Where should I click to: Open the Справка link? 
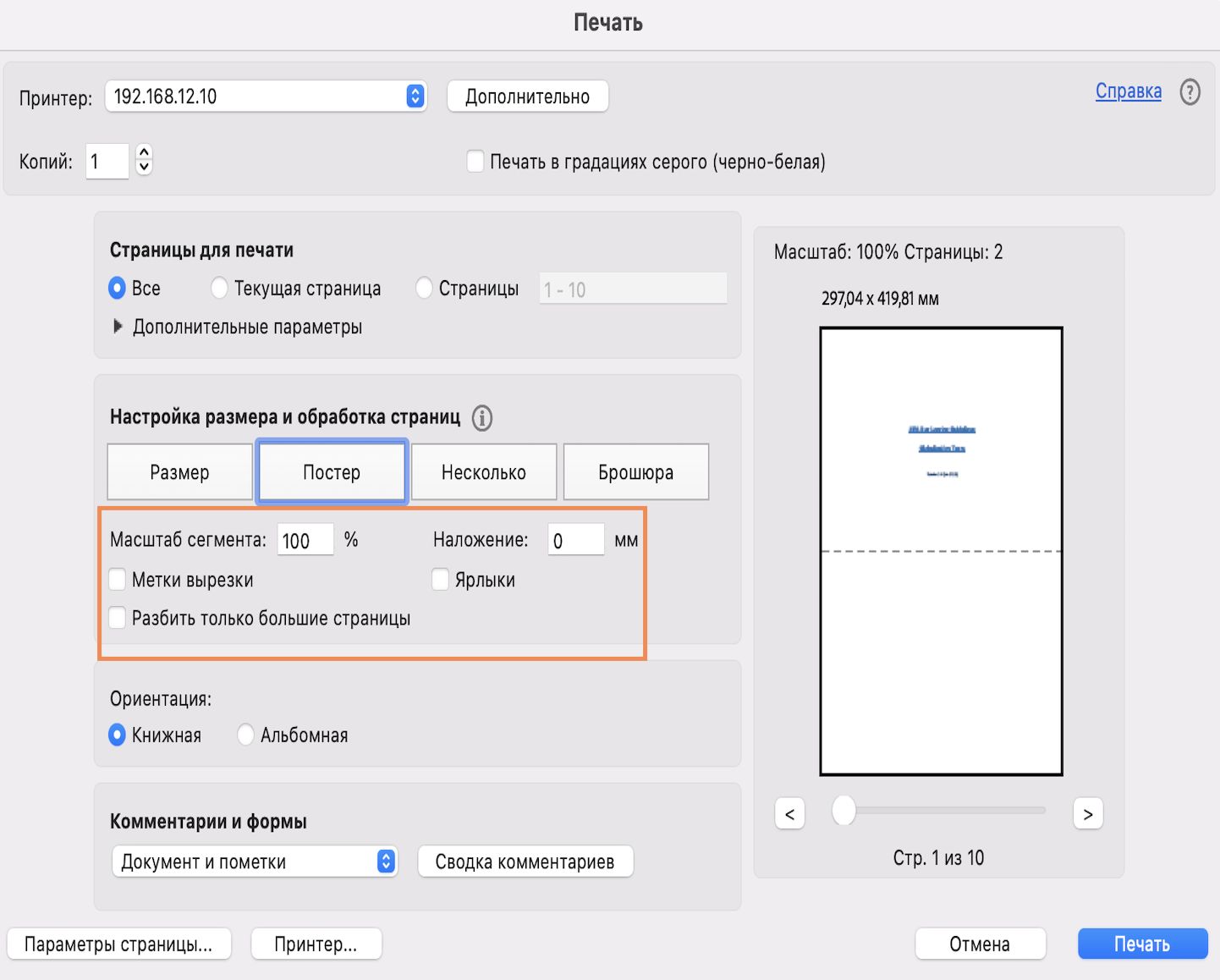coord(1129,91)
